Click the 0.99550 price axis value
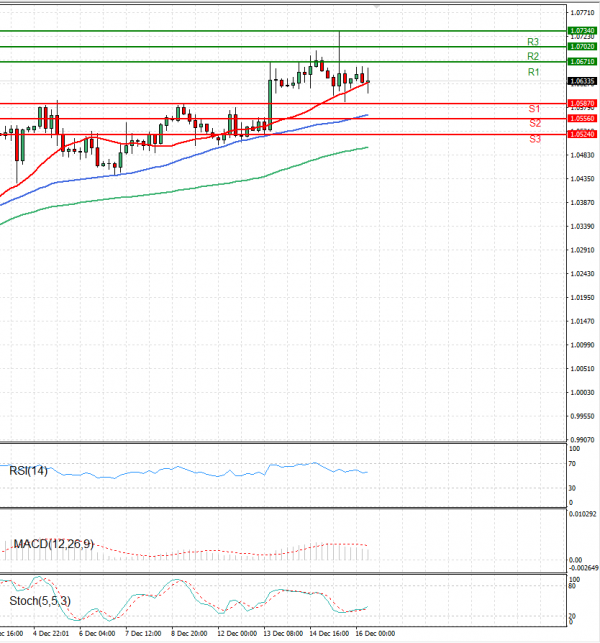This screenshot has height=643, width=600. 582,417
